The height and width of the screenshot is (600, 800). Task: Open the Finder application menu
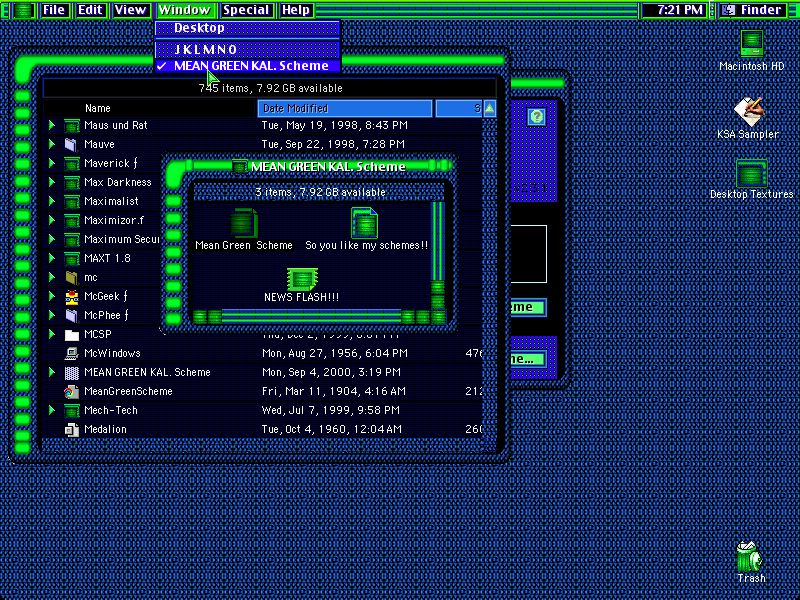coord(753,10)
